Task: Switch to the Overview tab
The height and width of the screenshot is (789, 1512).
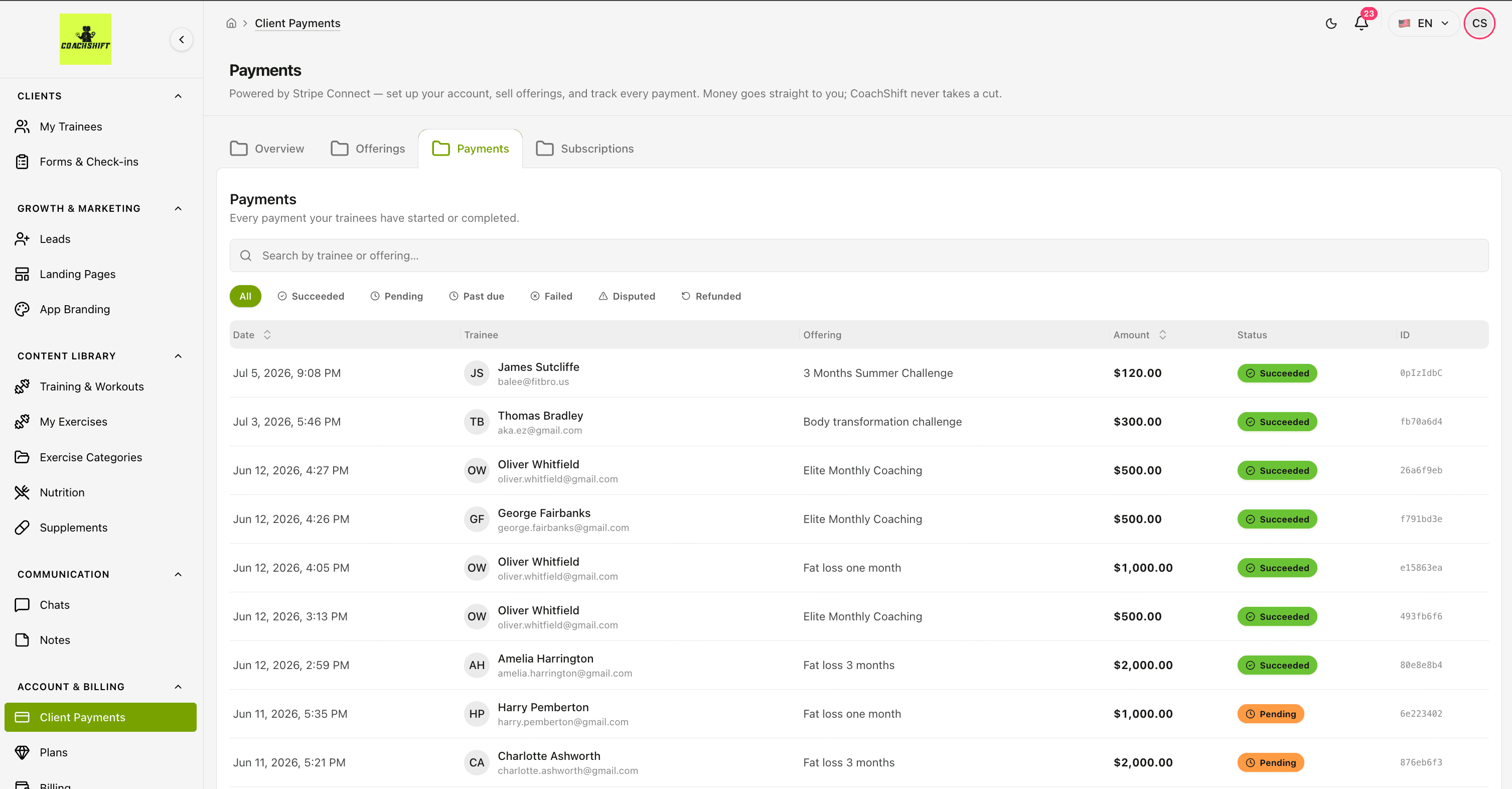Action: (x=267, y=149)
